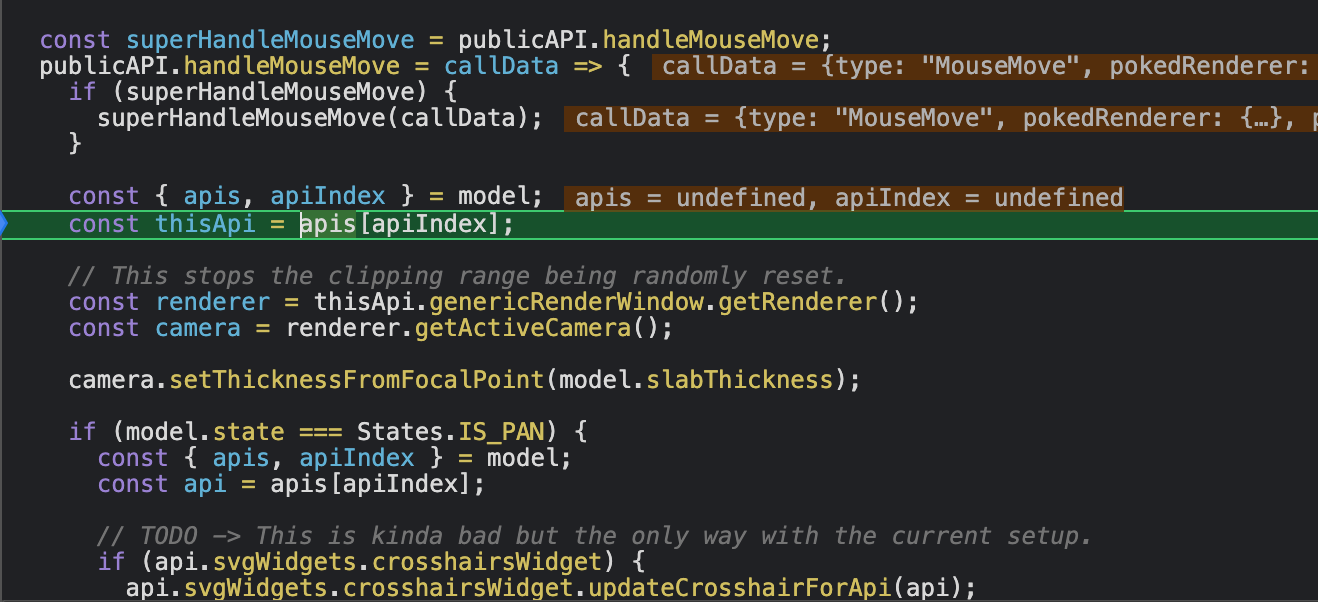Place the cursor on 'superHandleMouseMove' in the first const declaration

[x=270, y=41]
